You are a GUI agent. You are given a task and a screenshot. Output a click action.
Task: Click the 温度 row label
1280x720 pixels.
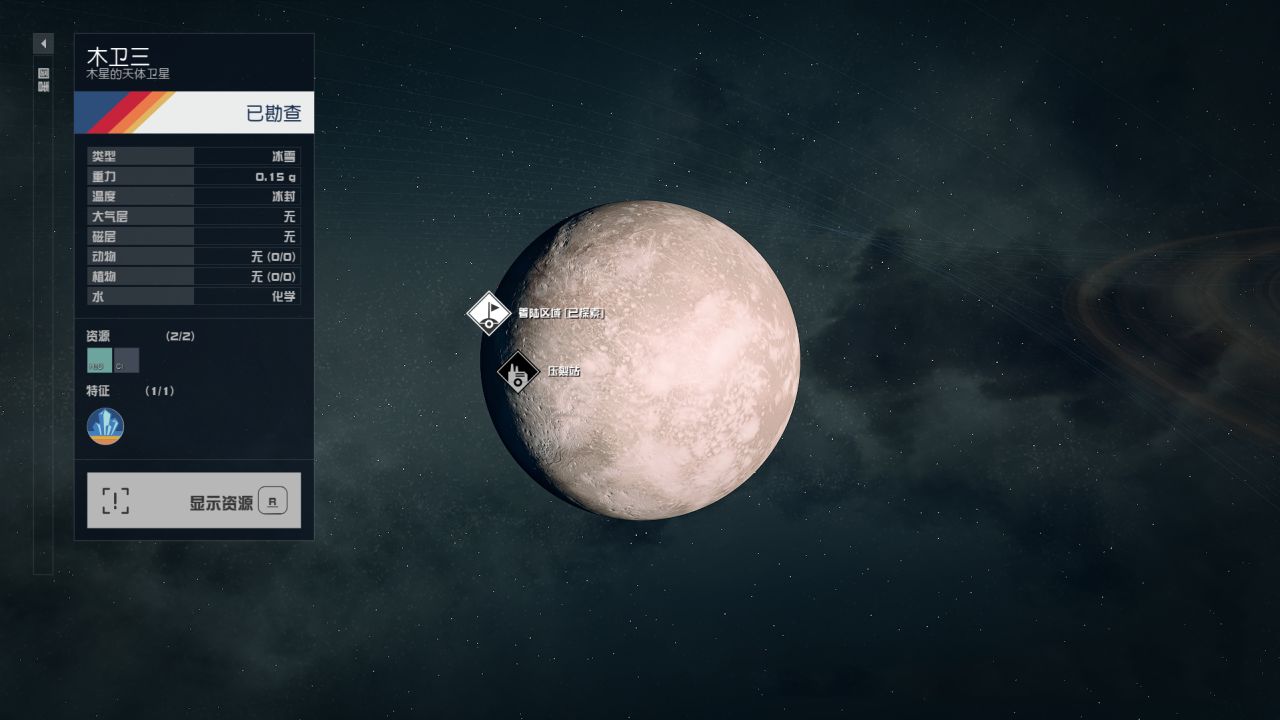103,196
